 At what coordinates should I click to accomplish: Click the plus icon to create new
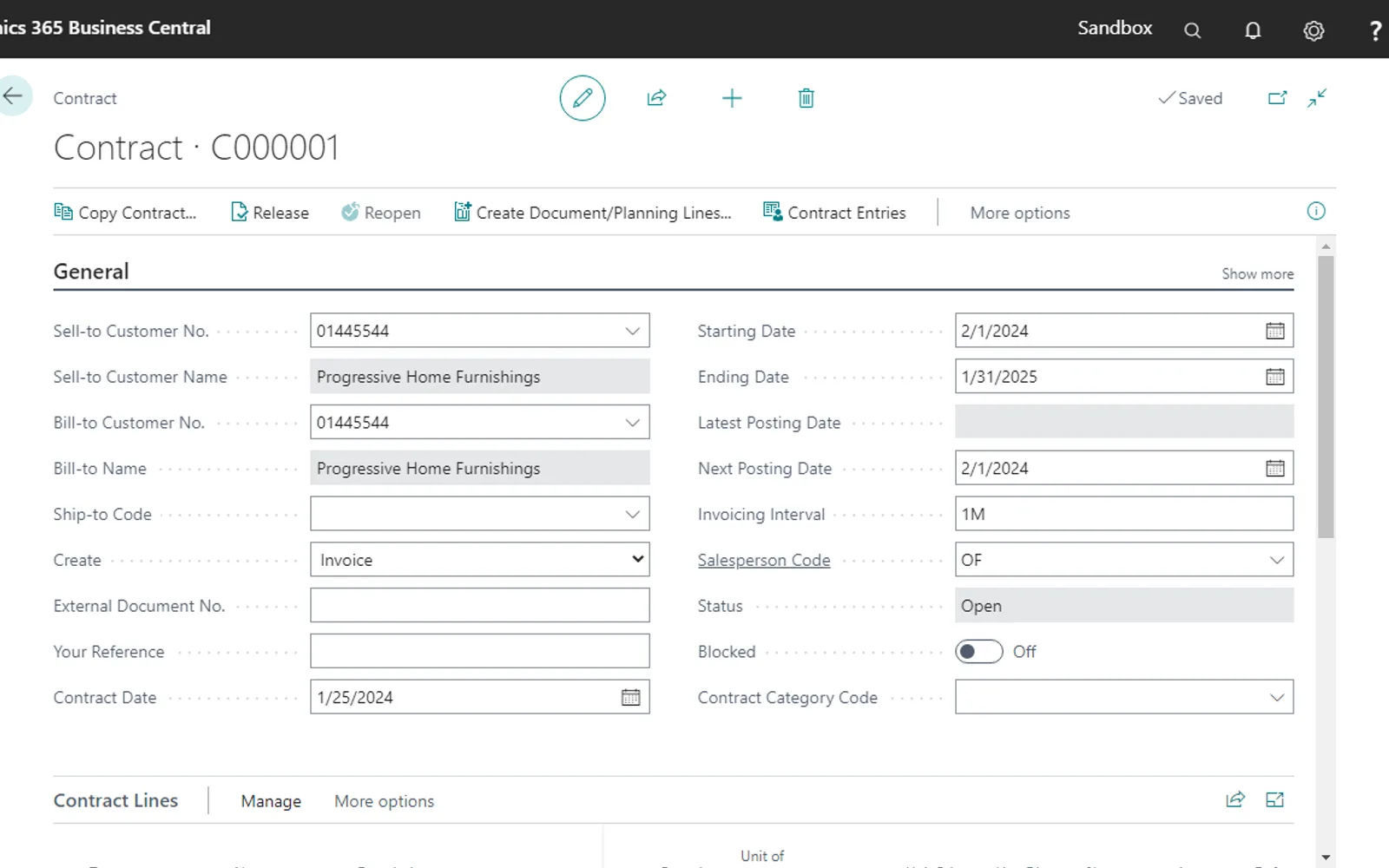click(732, 98)
